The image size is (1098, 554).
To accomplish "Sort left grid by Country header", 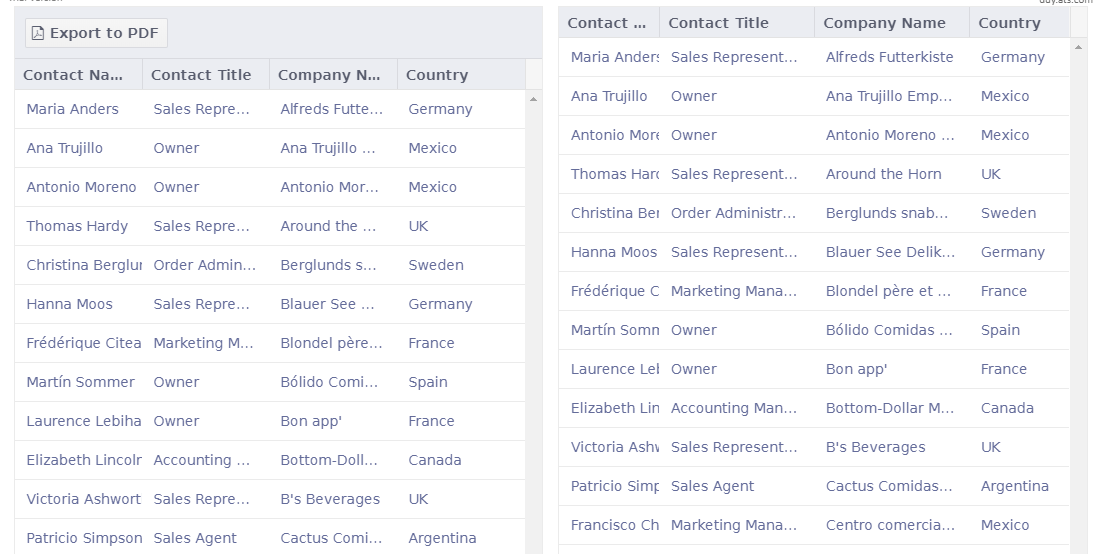I will (437, 75).
